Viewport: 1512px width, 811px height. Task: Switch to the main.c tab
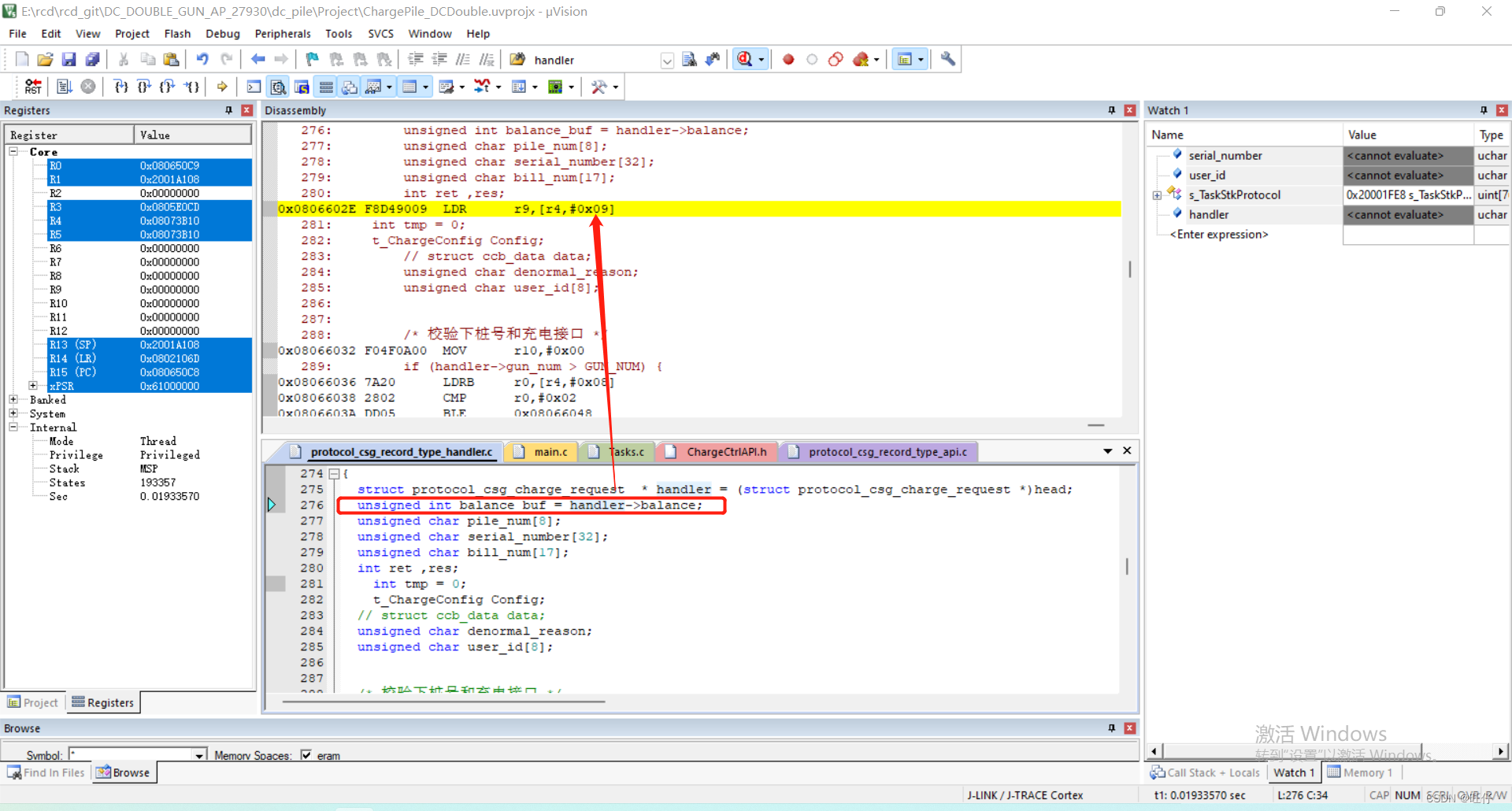click(542, 452)
